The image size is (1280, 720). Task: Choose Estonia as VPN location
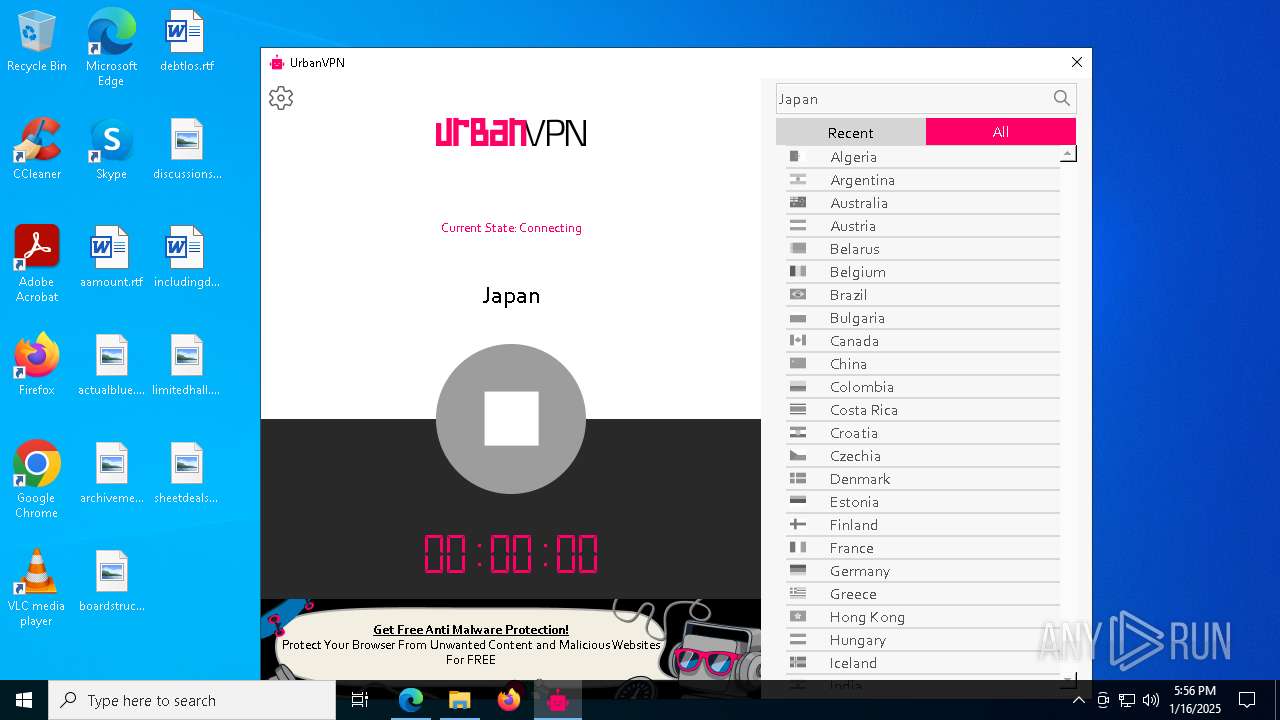[x=923, y=502]
